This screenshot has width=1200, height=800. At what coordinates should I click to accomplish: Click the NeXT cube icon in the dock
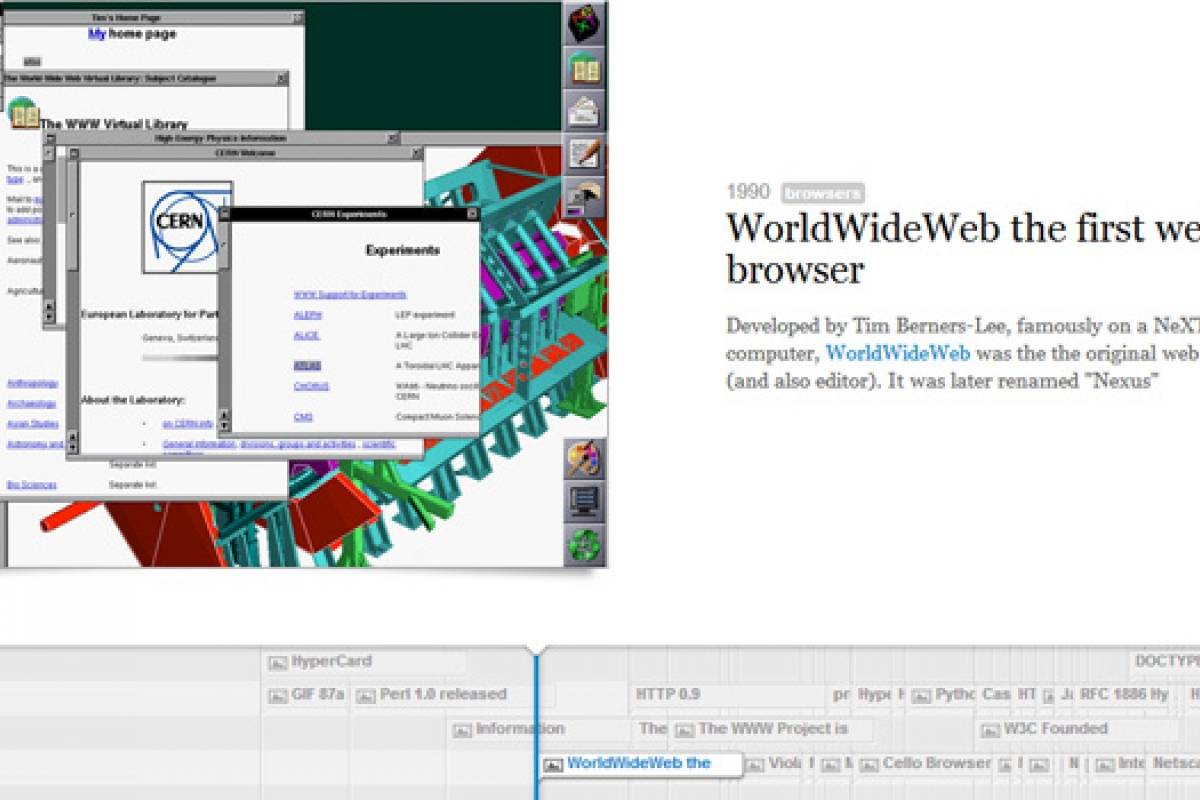pyautogui.click(x=584, y=23)
